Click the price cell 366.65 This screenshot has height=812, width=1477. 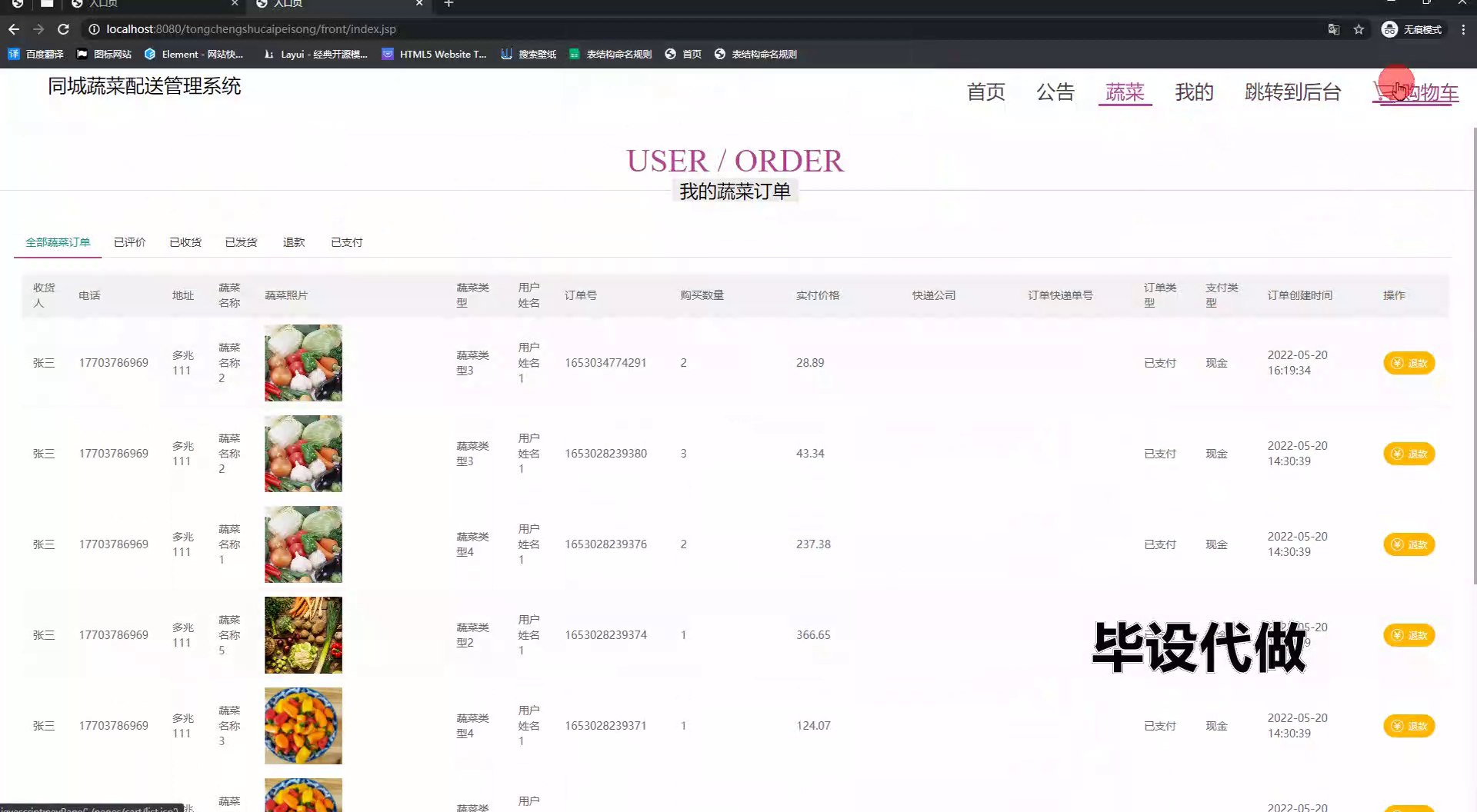coord(813,635)
